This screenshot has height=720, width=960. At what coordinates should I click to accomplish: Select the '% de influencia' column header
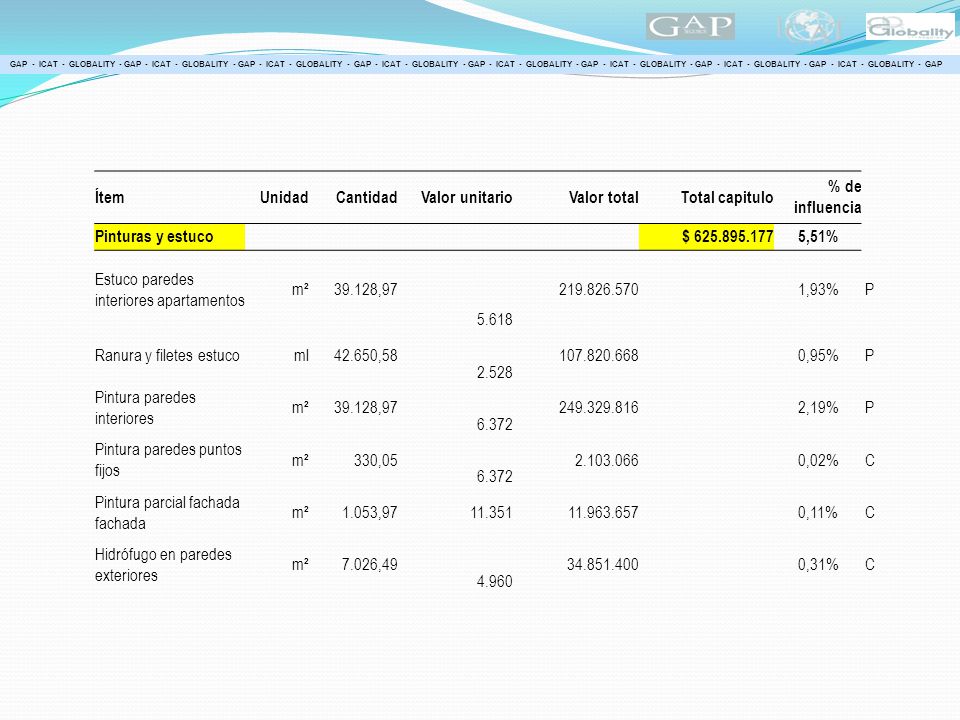coord(828,197)
